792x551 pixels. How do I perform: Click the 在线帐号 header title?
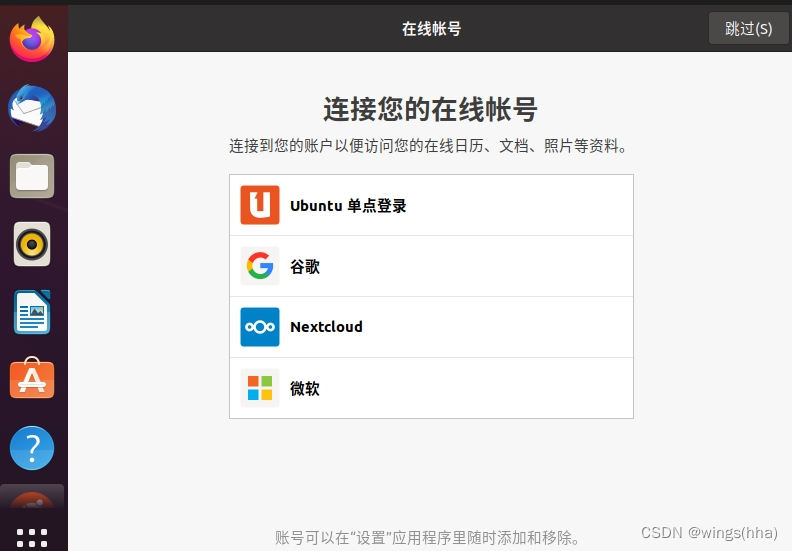point(431,29)
